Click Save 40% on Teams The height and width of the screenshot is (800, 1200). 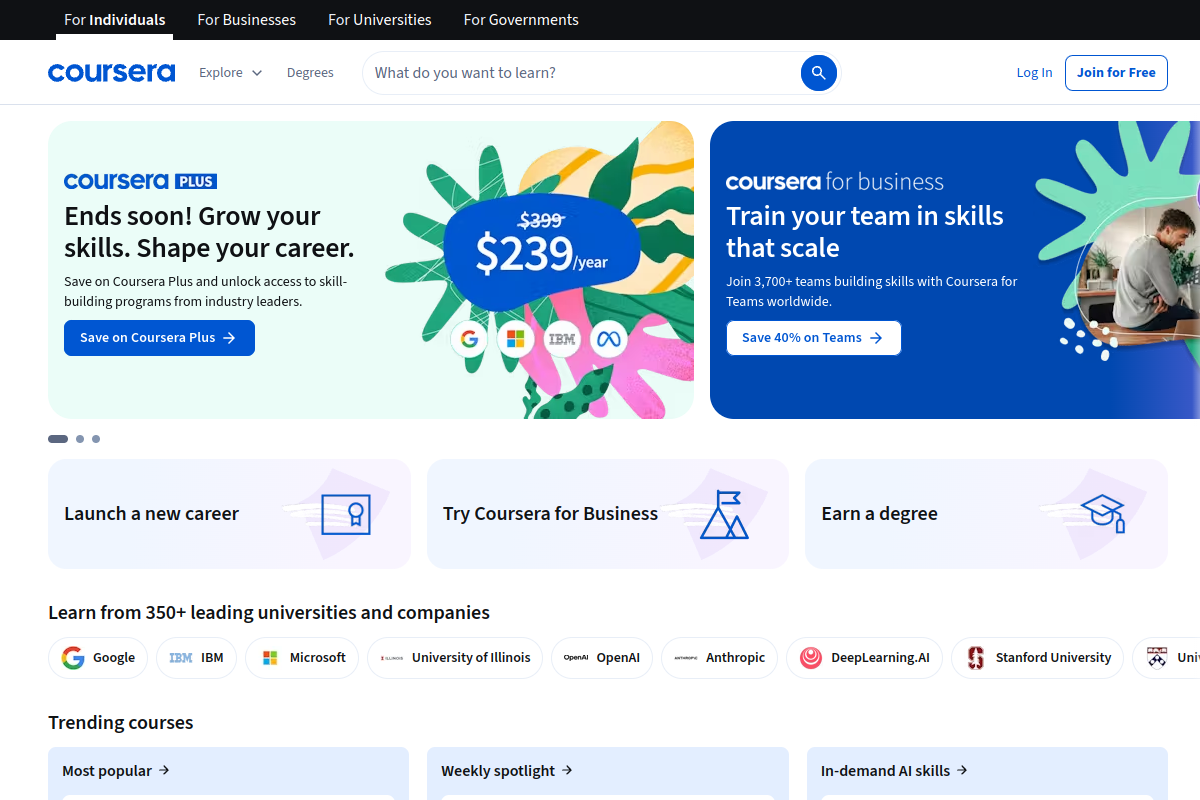[x=813, y=337]
